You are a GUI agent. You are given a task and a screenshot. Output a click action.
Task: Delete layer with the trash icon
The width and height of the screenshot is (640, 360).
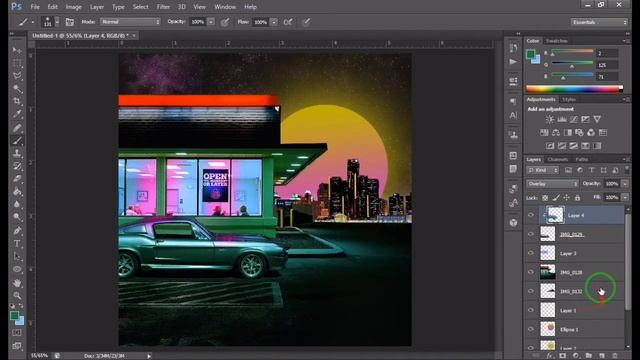tap(615, 356)
